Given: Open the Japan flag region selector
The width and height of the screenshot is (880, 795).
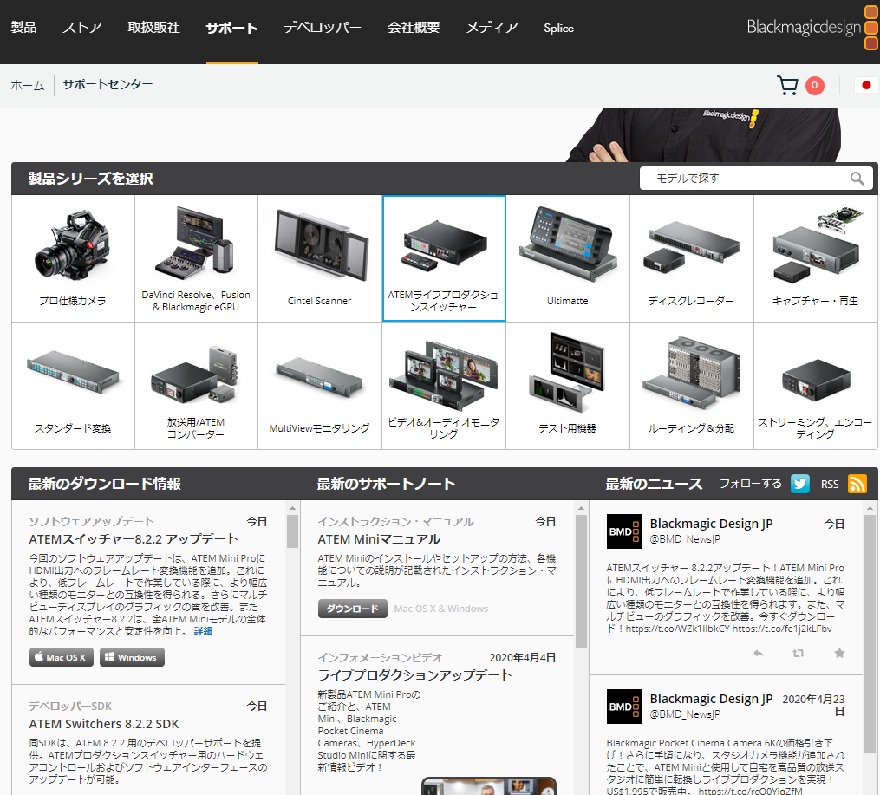Looking at the screenshot, I should tap(866, 85).
